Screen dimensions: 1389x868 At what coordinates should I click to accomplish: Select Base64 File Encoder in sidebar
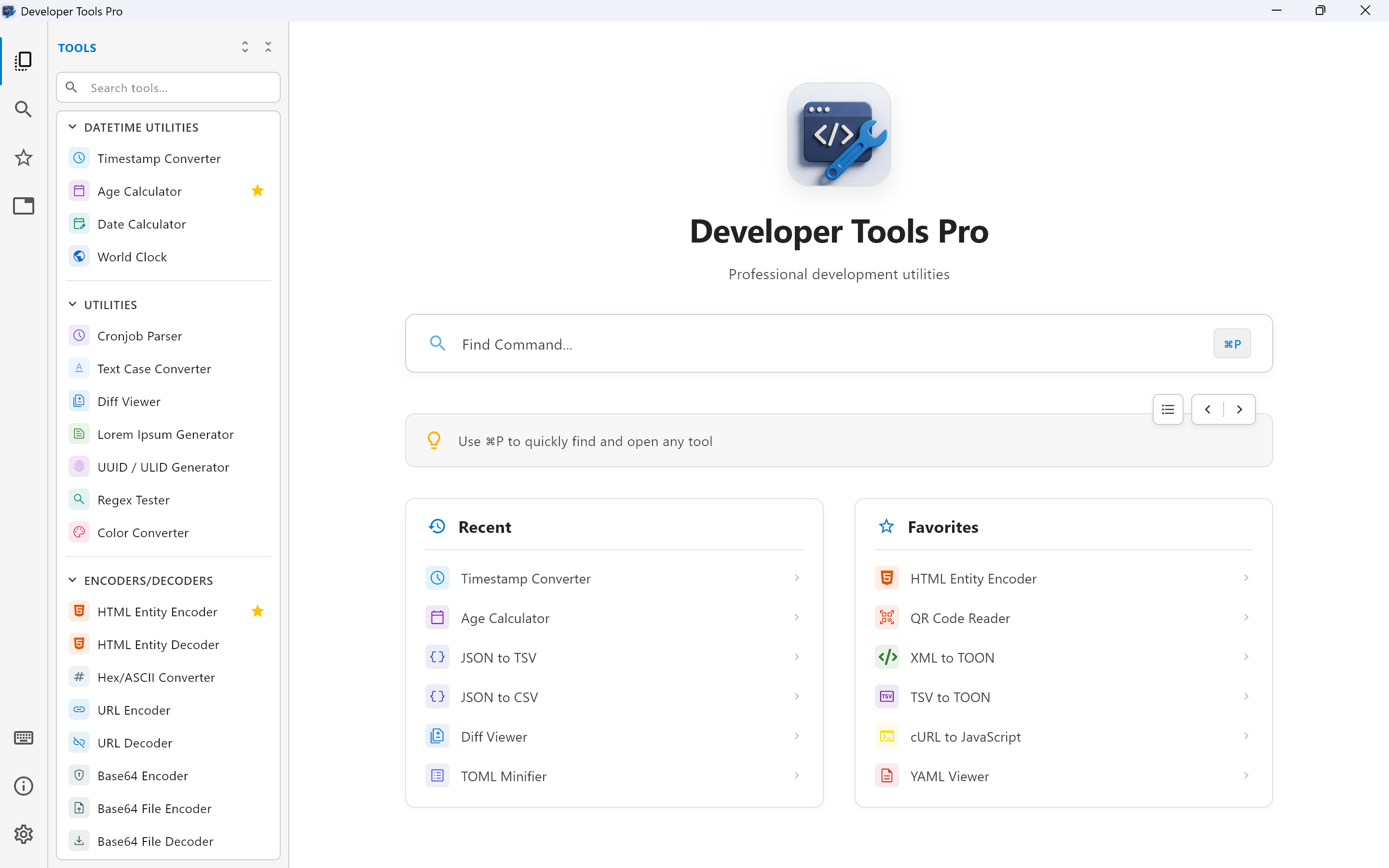[168, 808]
